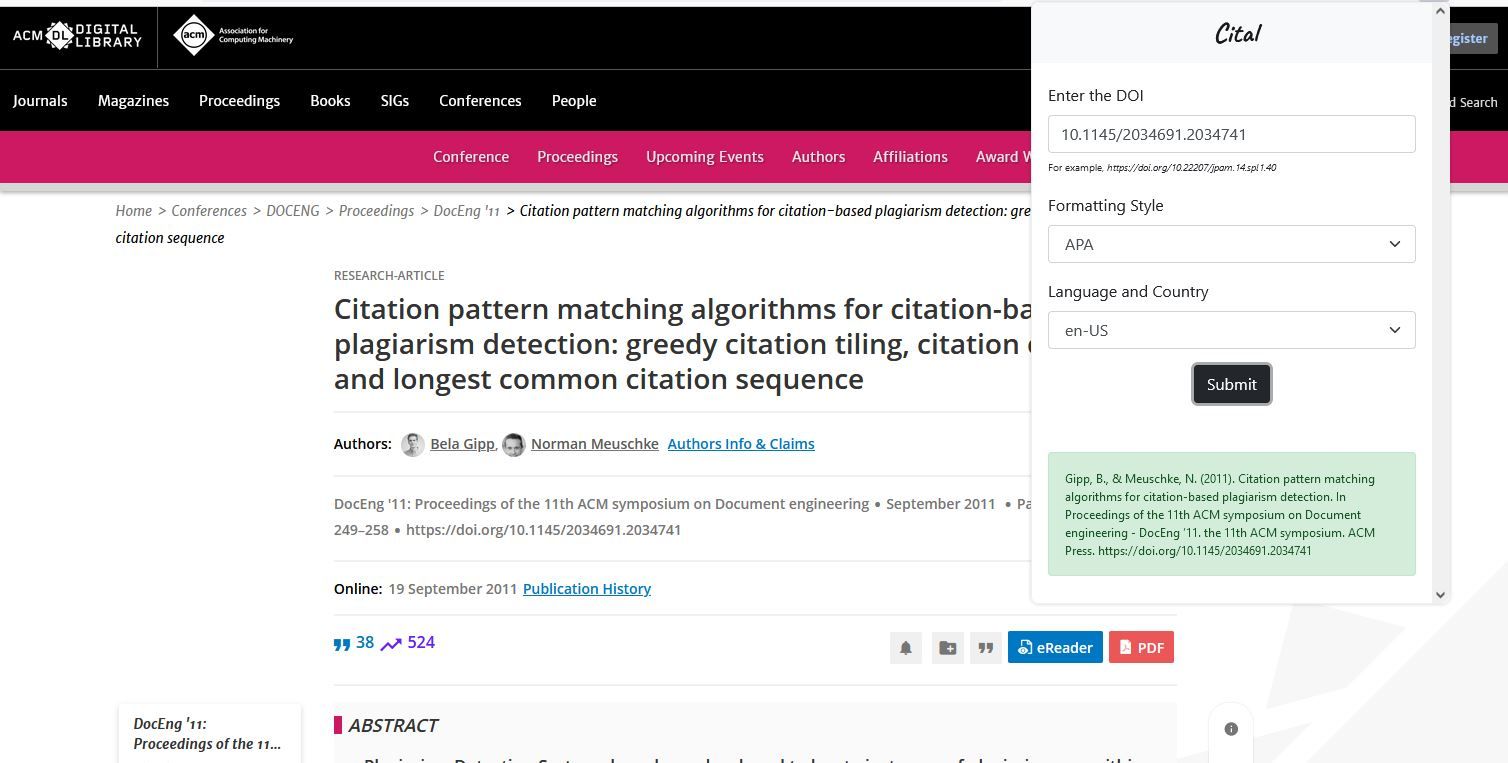1508x763 pixels.
Task: Open the eReader view
Action: click(x=1055, y=648)
